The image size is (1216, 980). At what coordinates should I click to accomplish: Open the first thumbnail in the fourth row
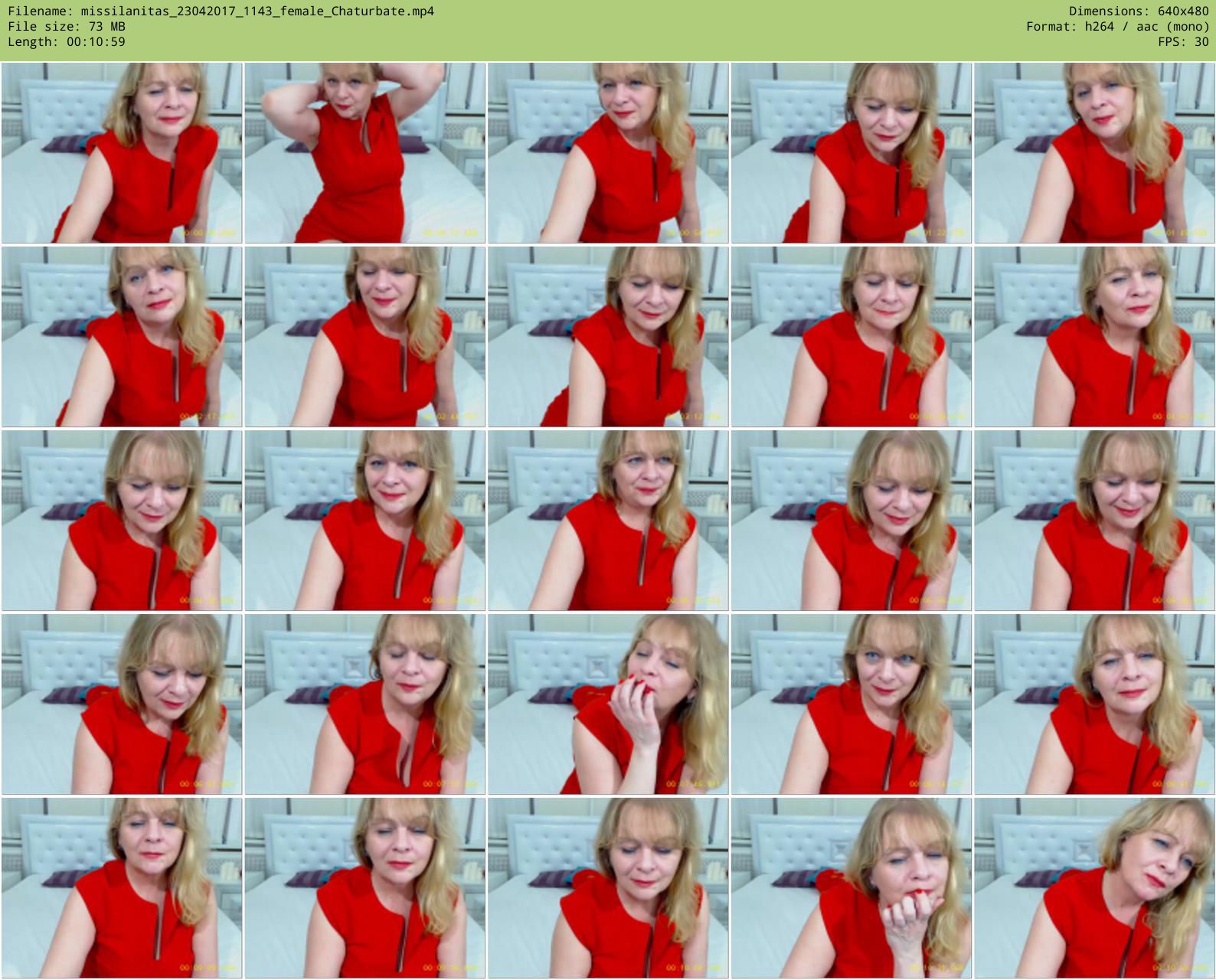tap(122, 704)
